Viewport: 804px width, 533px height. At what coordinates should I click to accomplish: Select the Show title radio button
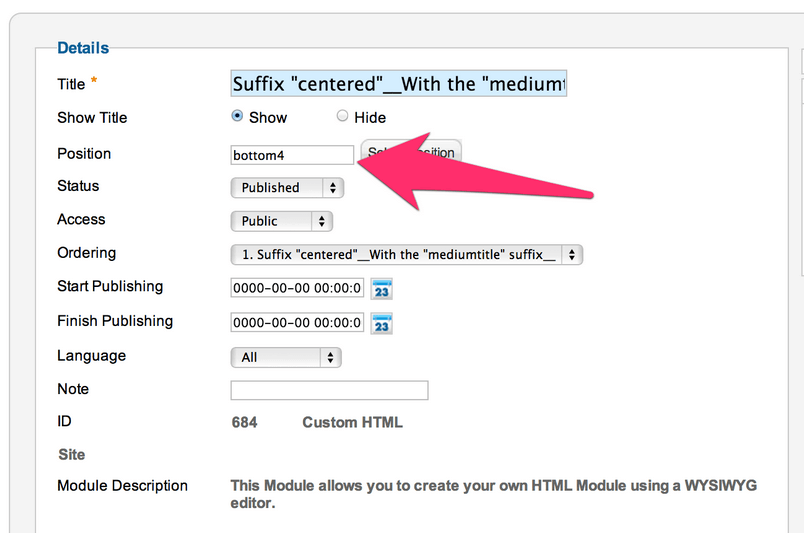[237, 116]
